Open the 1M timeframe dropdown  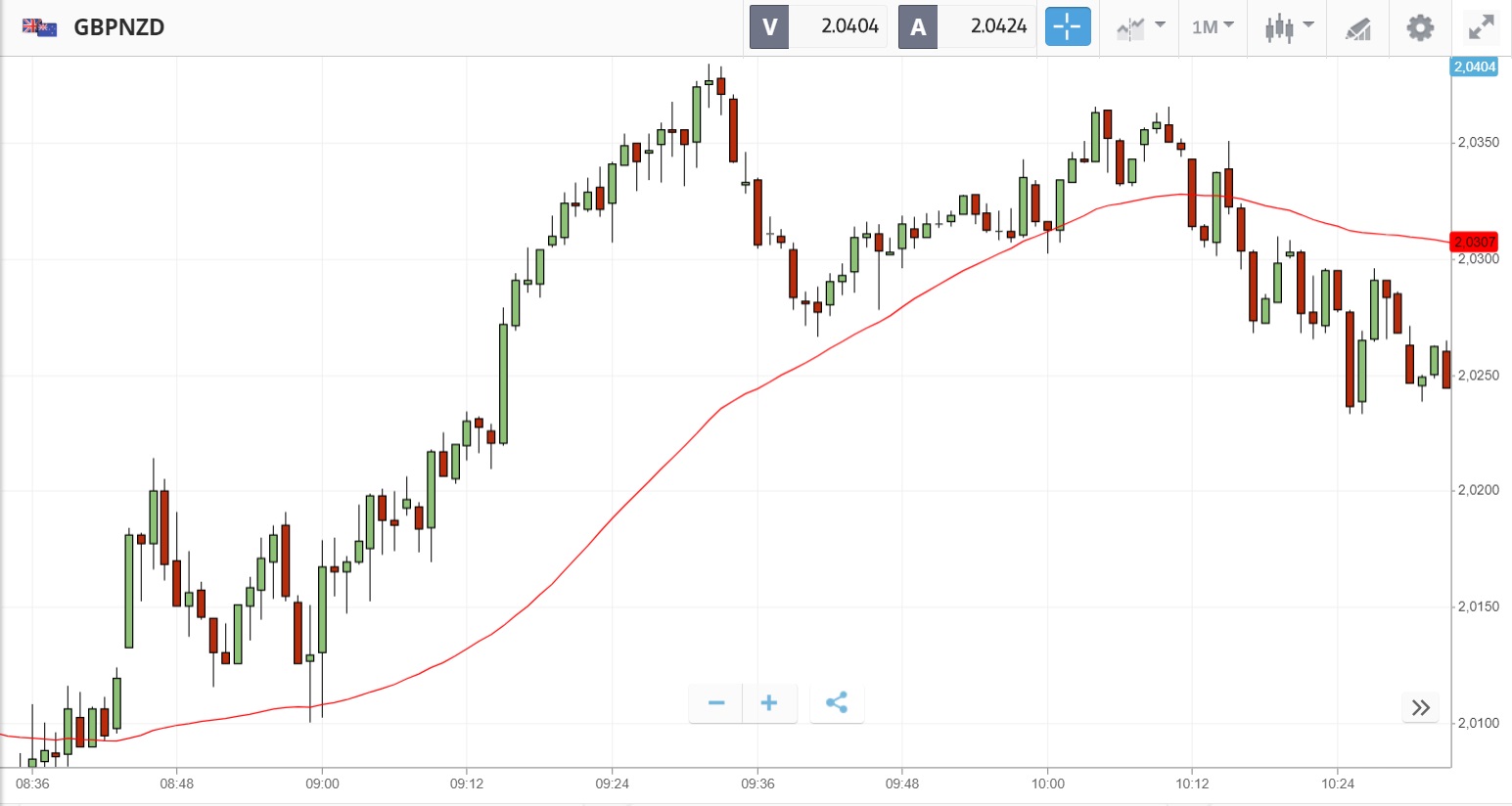pyautogui.click(x=1213, y=26)
